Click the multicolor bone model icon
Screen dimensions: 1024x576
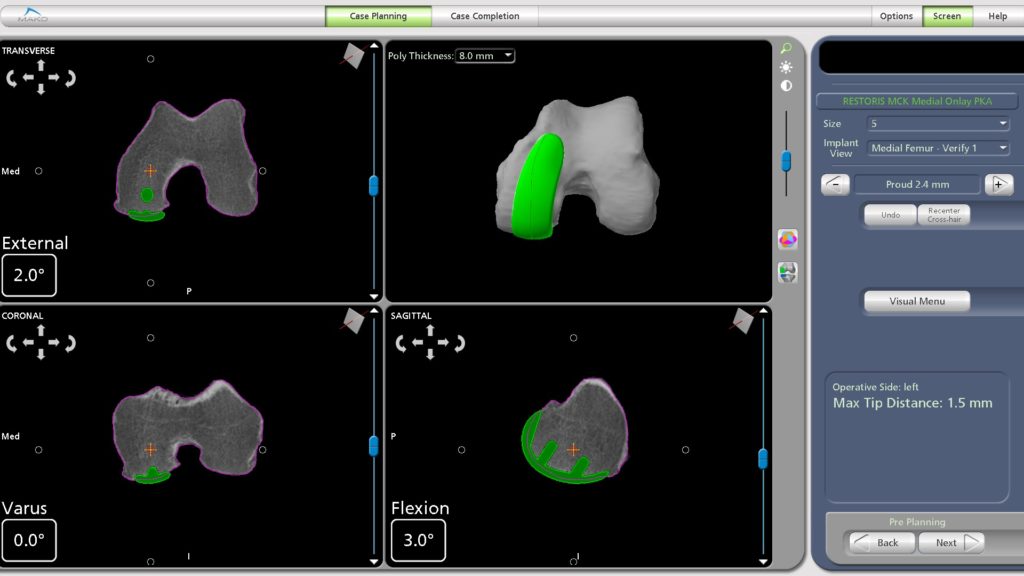tap(788, 239)
